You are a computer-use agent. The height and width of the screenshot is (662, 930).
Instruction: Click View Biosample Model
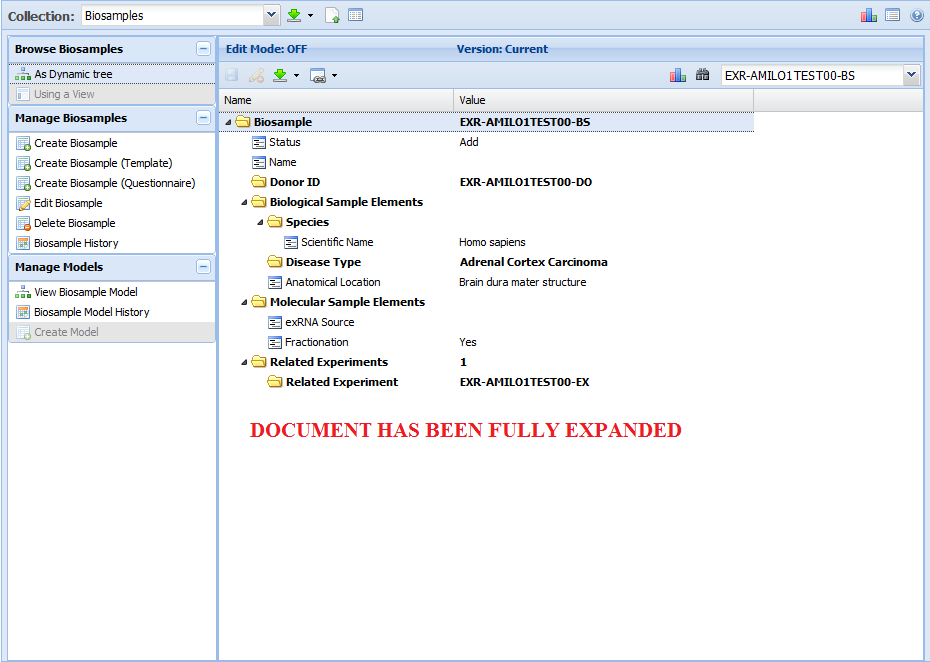point(85,292)
